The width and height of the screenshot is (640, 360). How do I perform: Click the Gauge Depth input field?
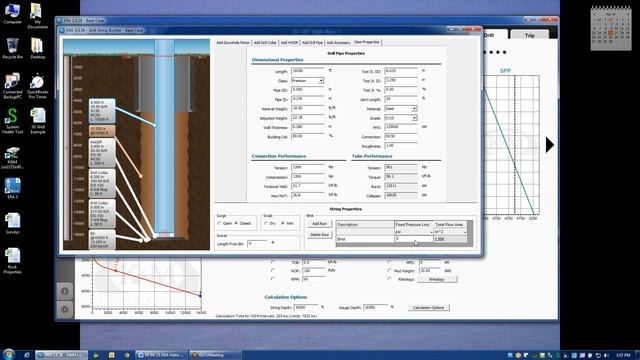point(376,307)
